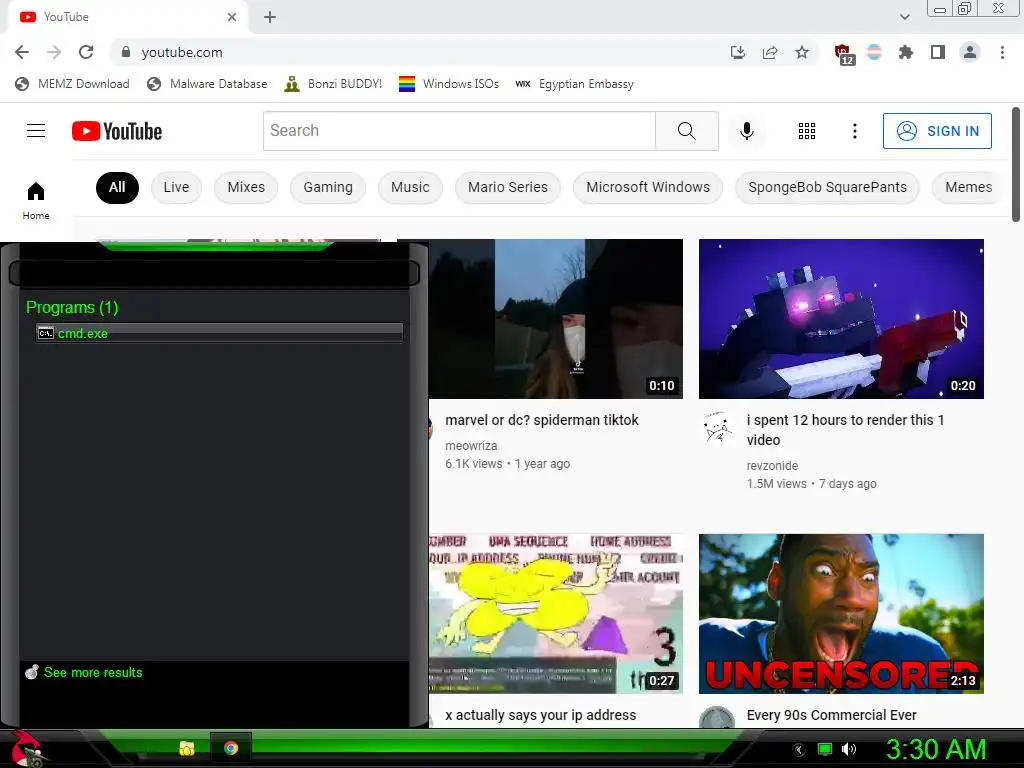The width and height of the screenshot is (1024, 768).
Task: Select the Live filter chip
Action: [176, 187]
